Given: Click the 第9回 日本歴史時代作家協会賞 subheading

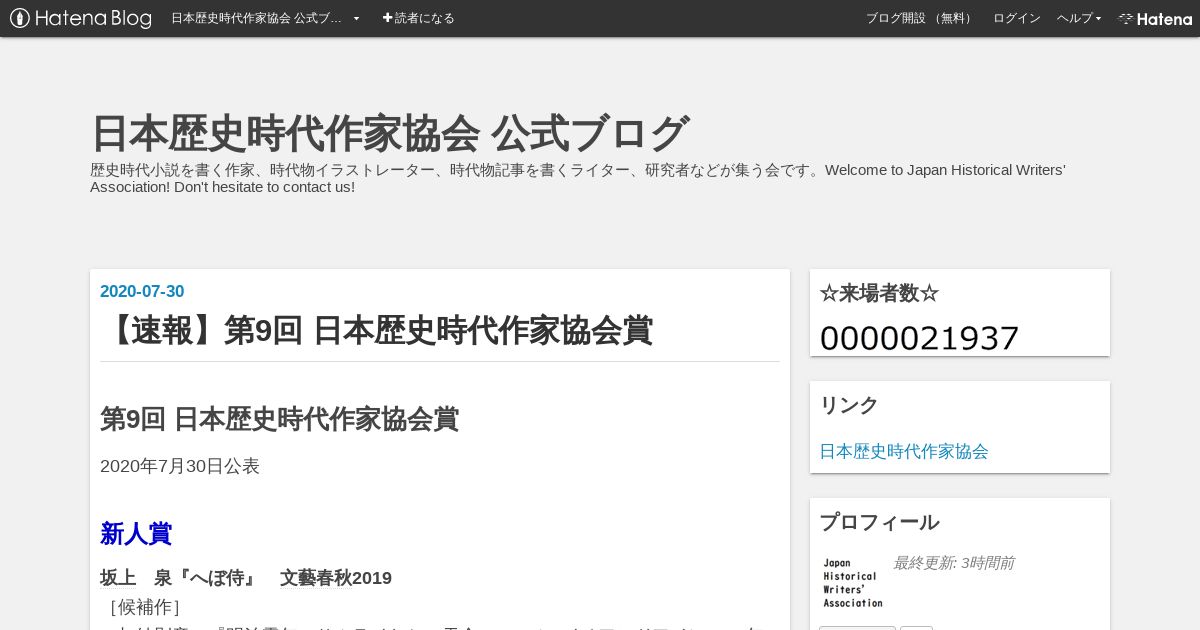Looking at the screenshot, I should point(279,419).
